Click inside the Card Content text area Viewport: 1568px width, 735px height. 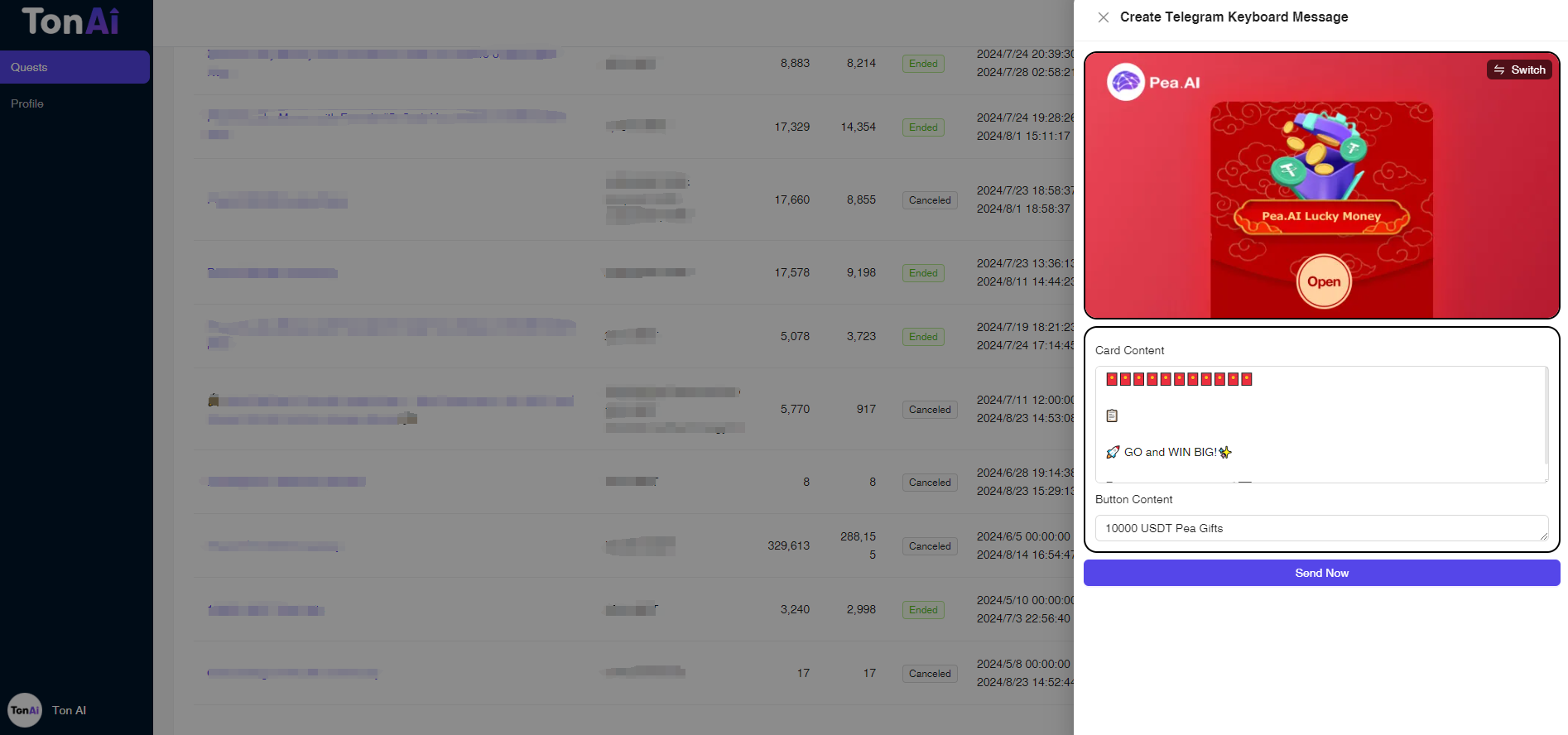[x=1321, y=425]
